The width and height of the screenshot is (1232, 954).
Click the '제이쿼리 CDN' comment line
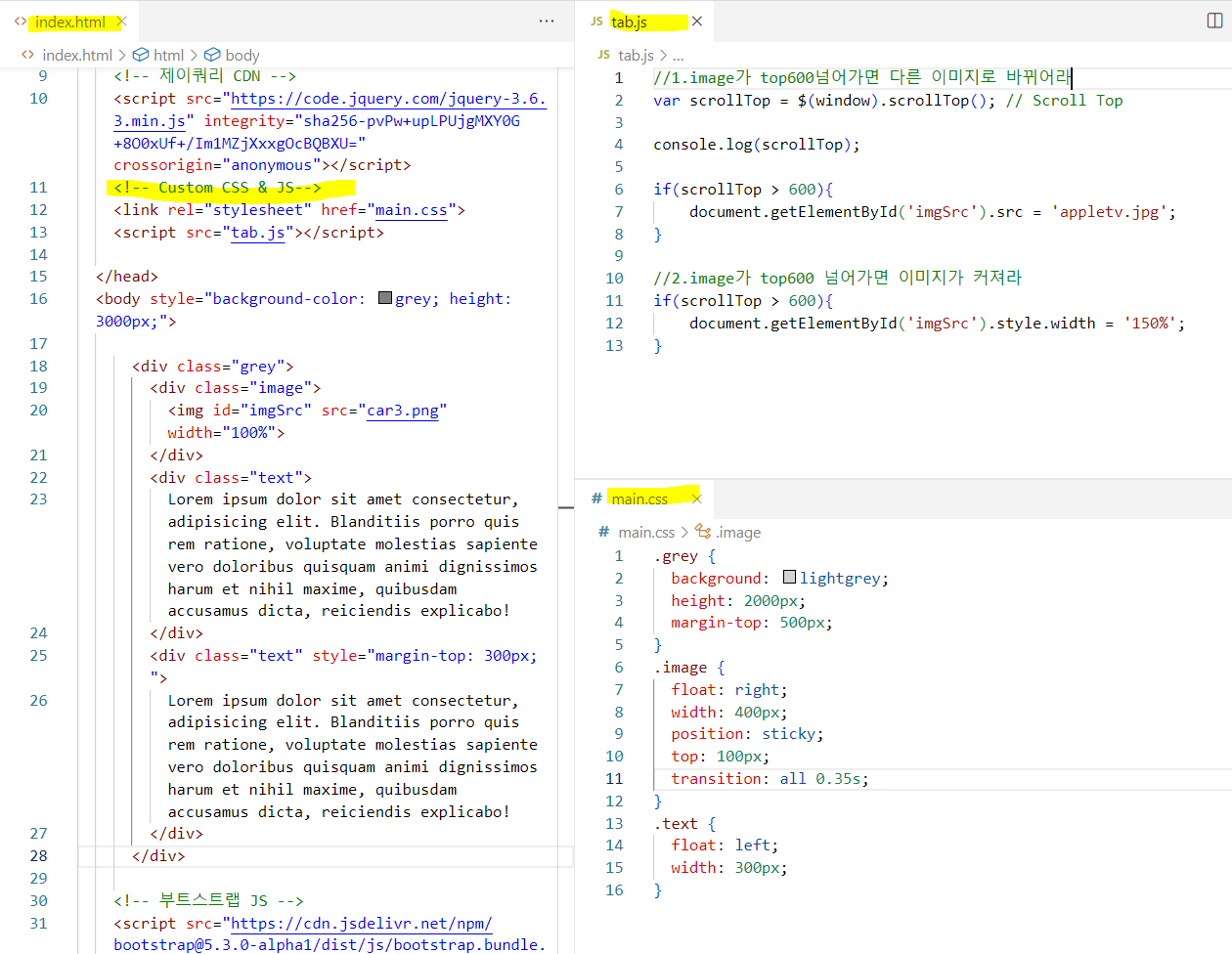pos(204,76)
